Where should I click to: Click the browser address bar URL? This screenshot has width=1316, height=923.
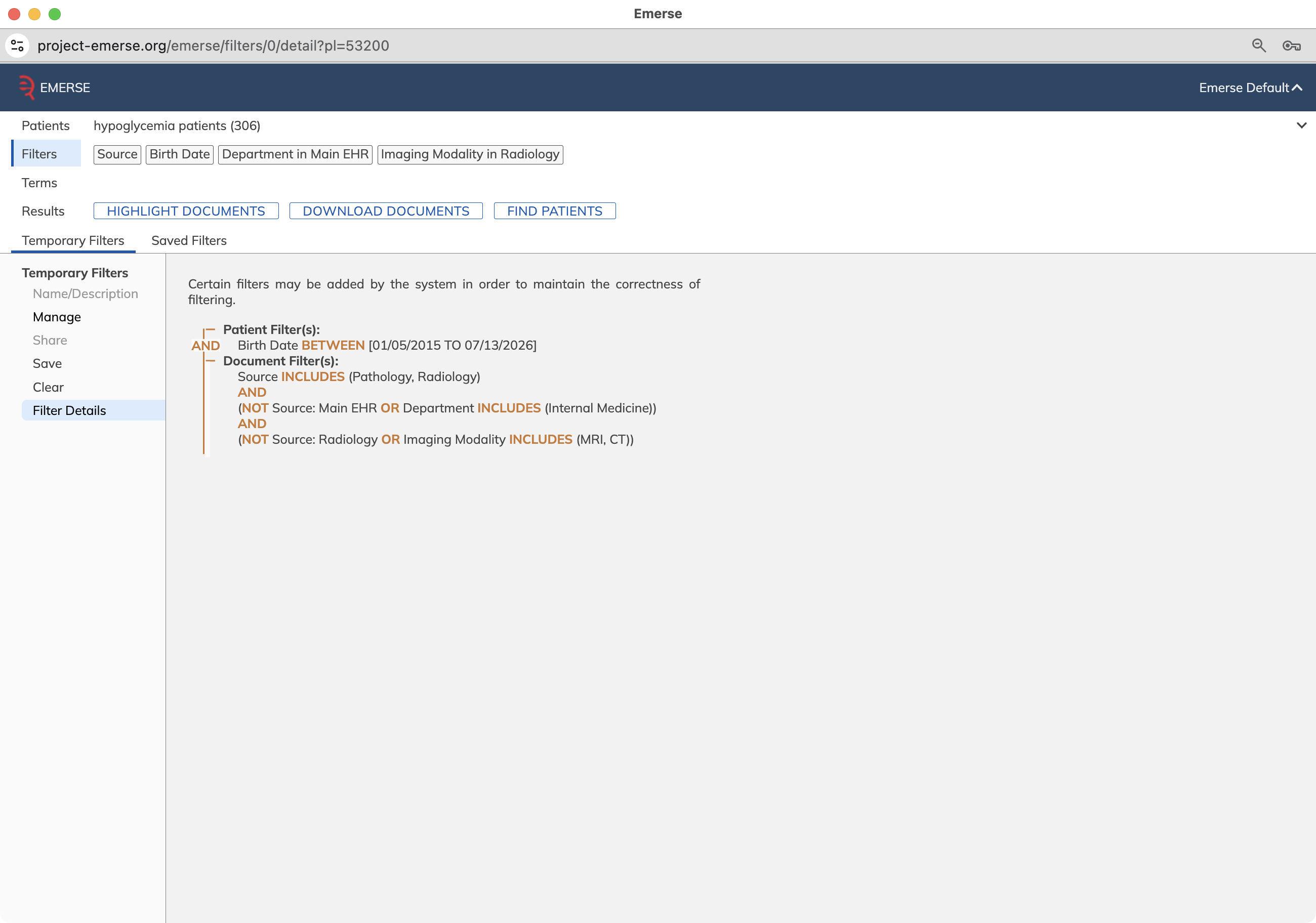[x=213, y=45]
